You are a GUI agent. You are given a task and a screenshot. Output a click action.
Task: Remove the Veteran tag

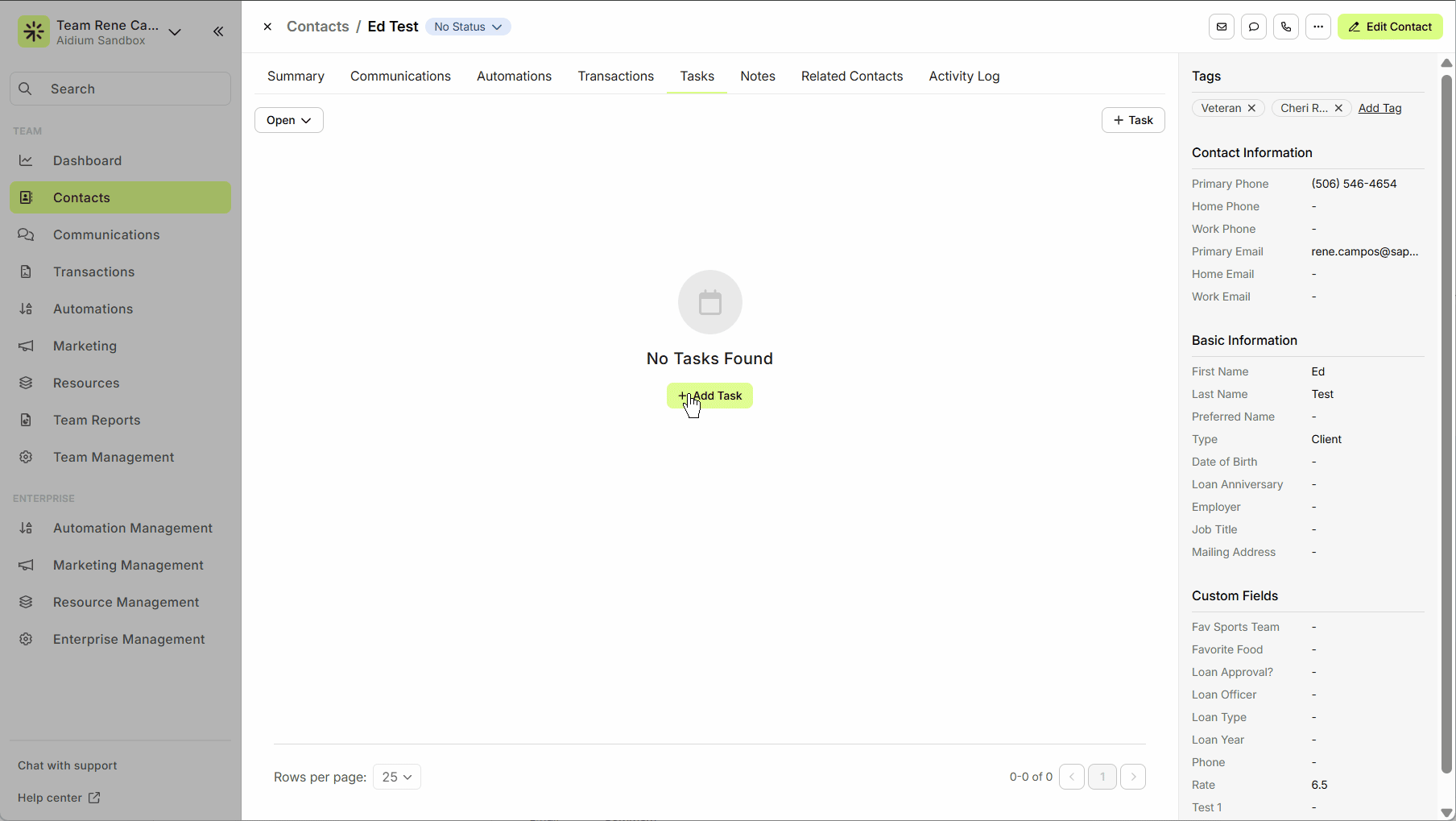[x=1251, y=108]
